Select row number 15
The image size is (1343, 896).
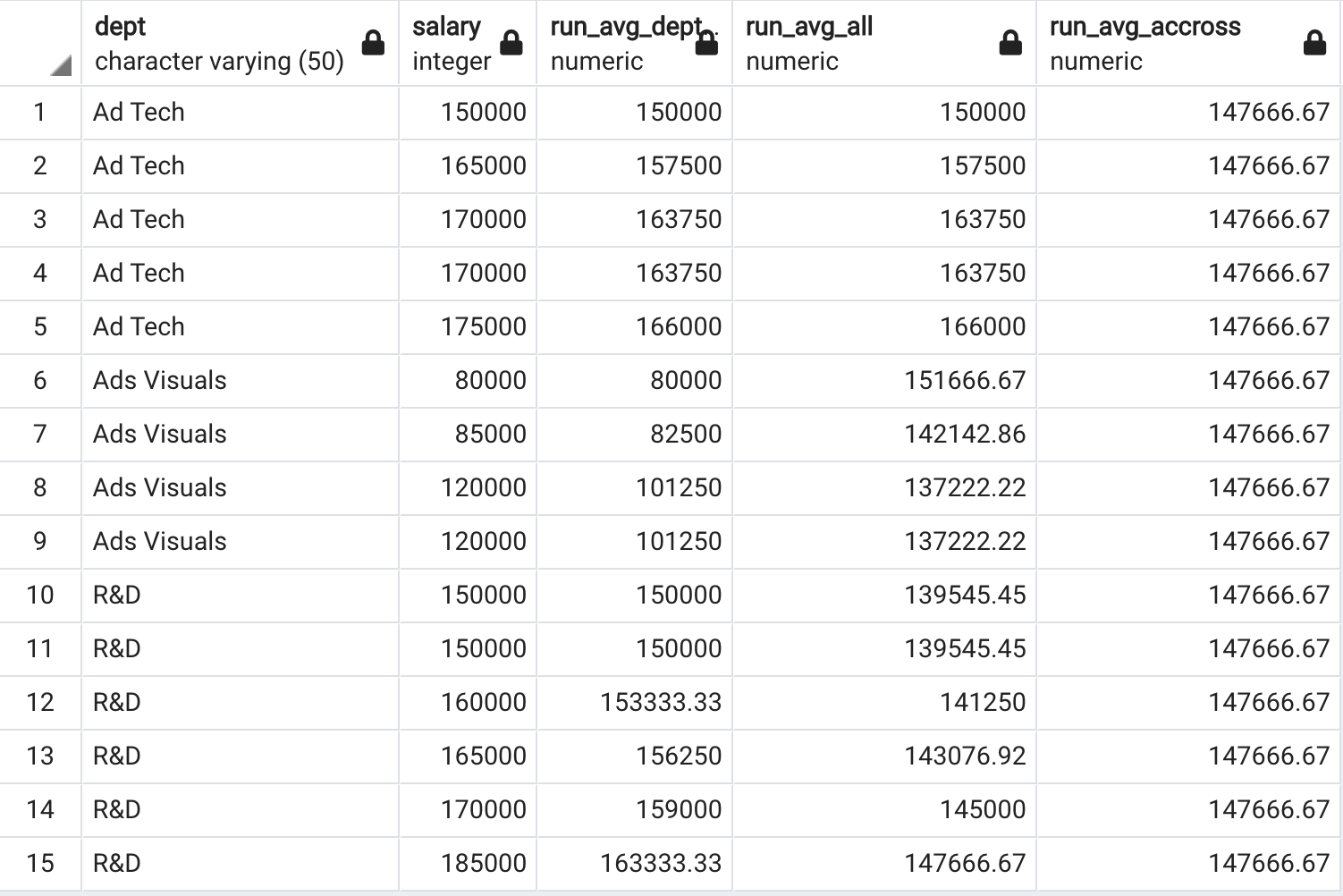coord(39,863)
